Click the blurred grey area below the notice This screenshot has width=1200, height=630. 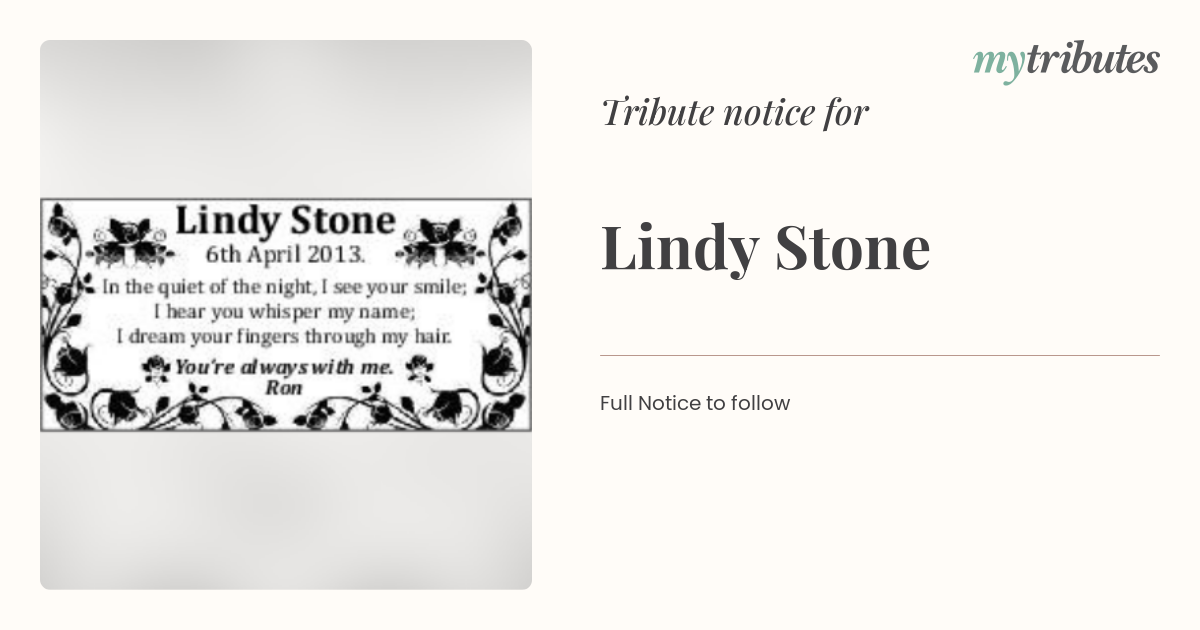286,511
